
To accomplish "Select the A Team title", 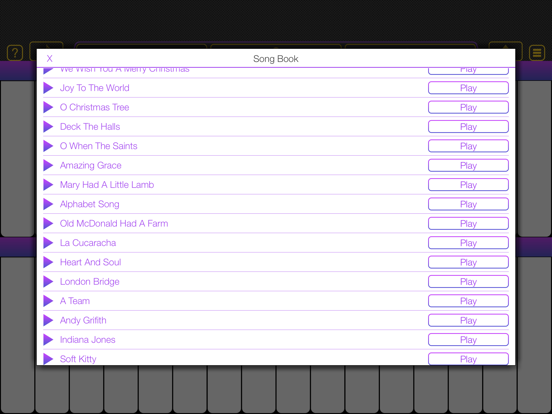I will tap(75, 301).
